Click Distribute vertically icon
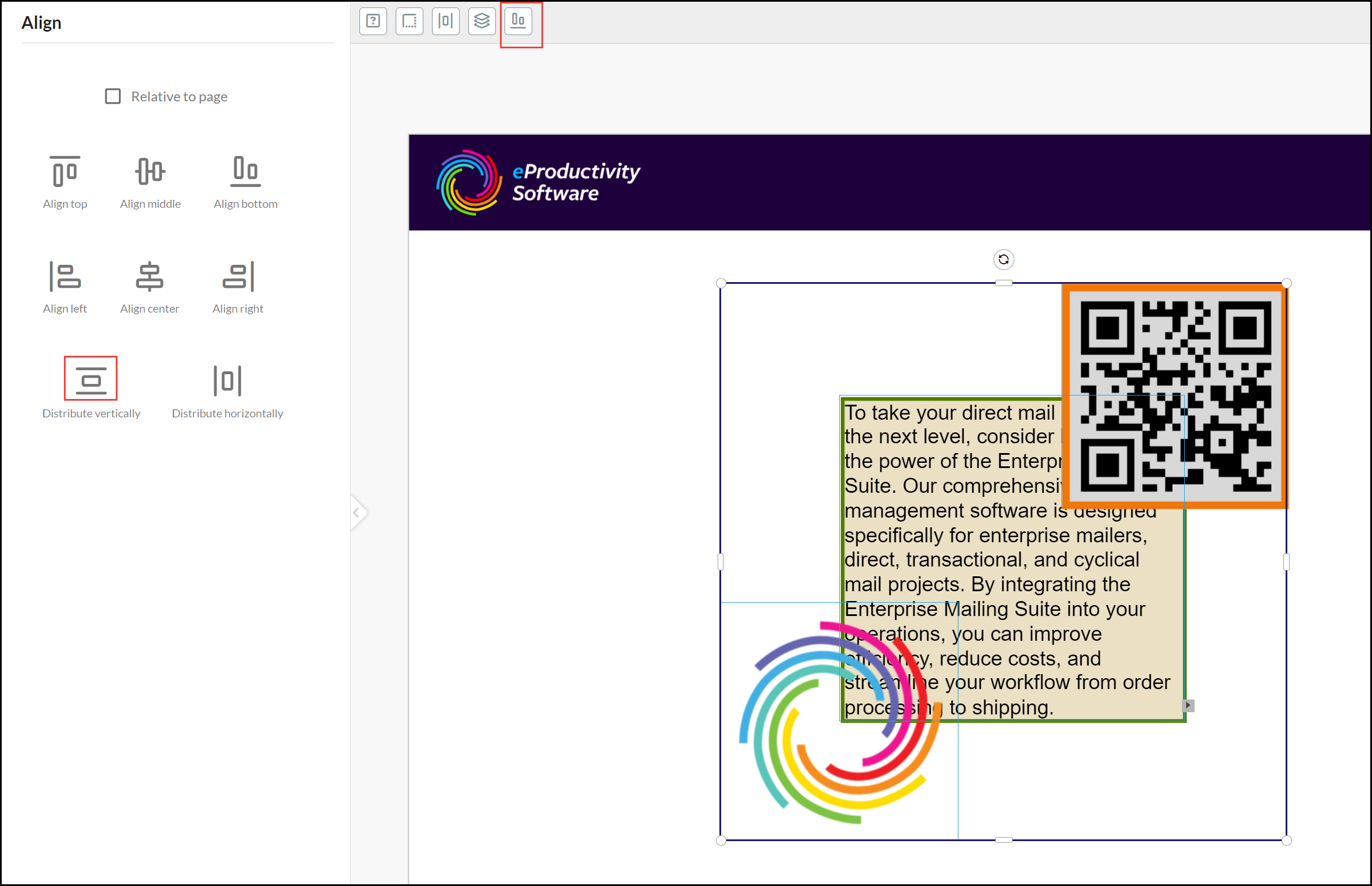Image resolution: width=1372 pixels, height=886 pixels. pos(91,379)
